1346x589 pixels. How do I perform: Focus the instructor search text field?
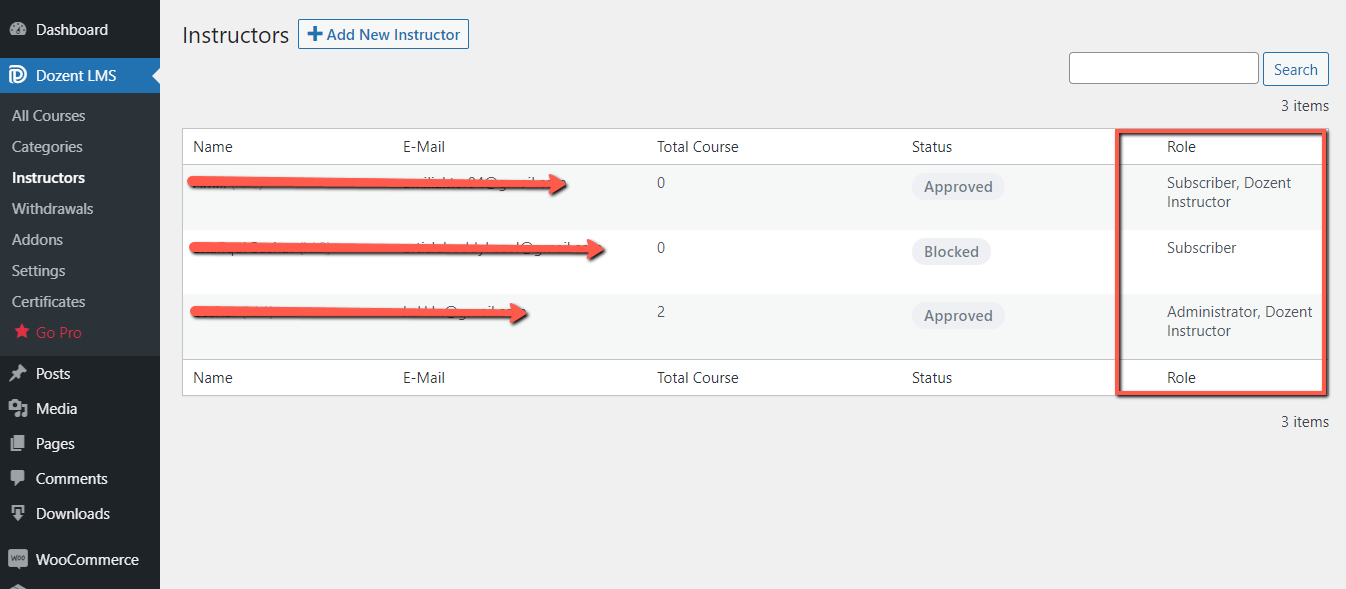pos(1163,69)
